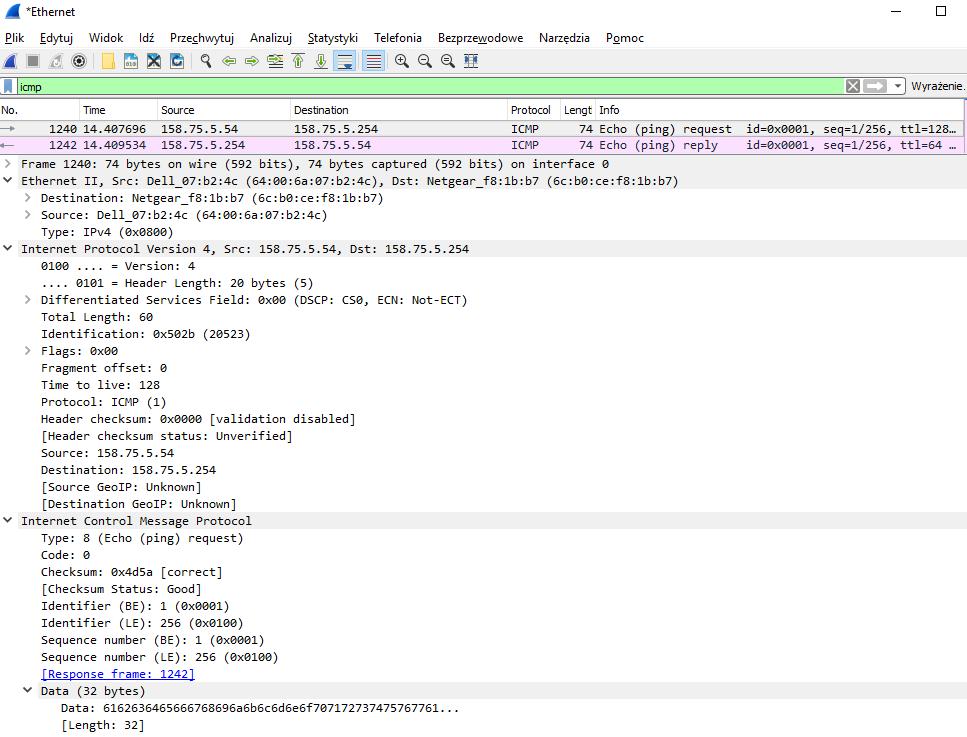The height and width of the screenshot is (737, 967).
Task: Zoom out the main window text
Action: coord(424,61)
